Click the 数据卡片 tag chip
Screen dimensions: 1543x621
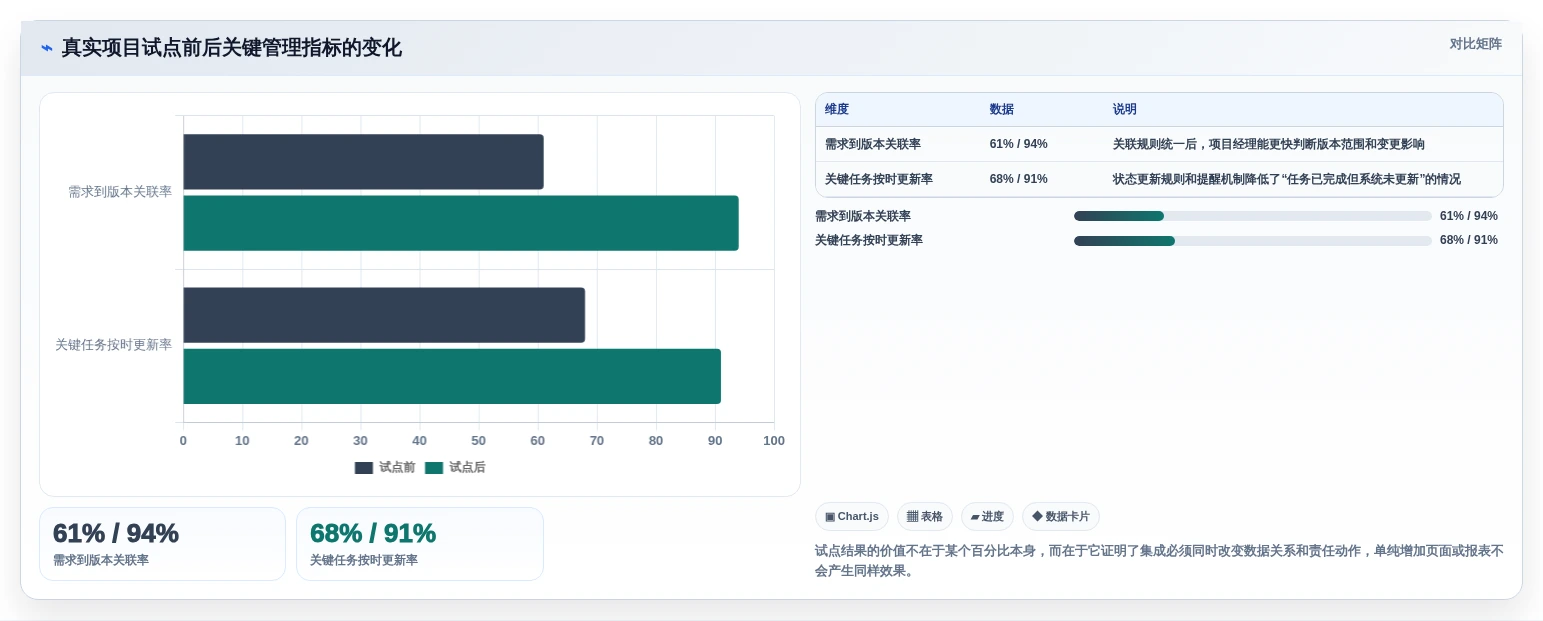click(x=1061, y=517)
